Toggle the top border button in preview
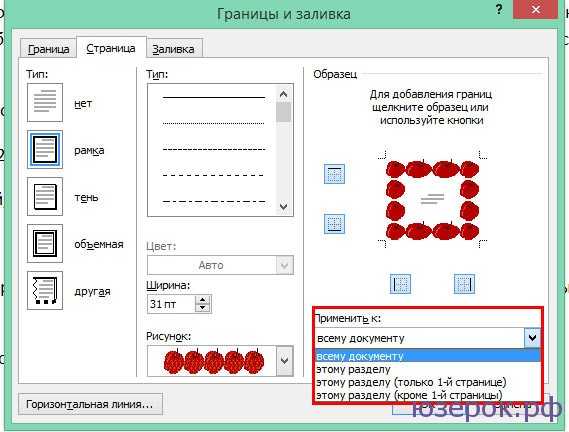The height and width of the screenshot is (432, 569). (334, 174)
